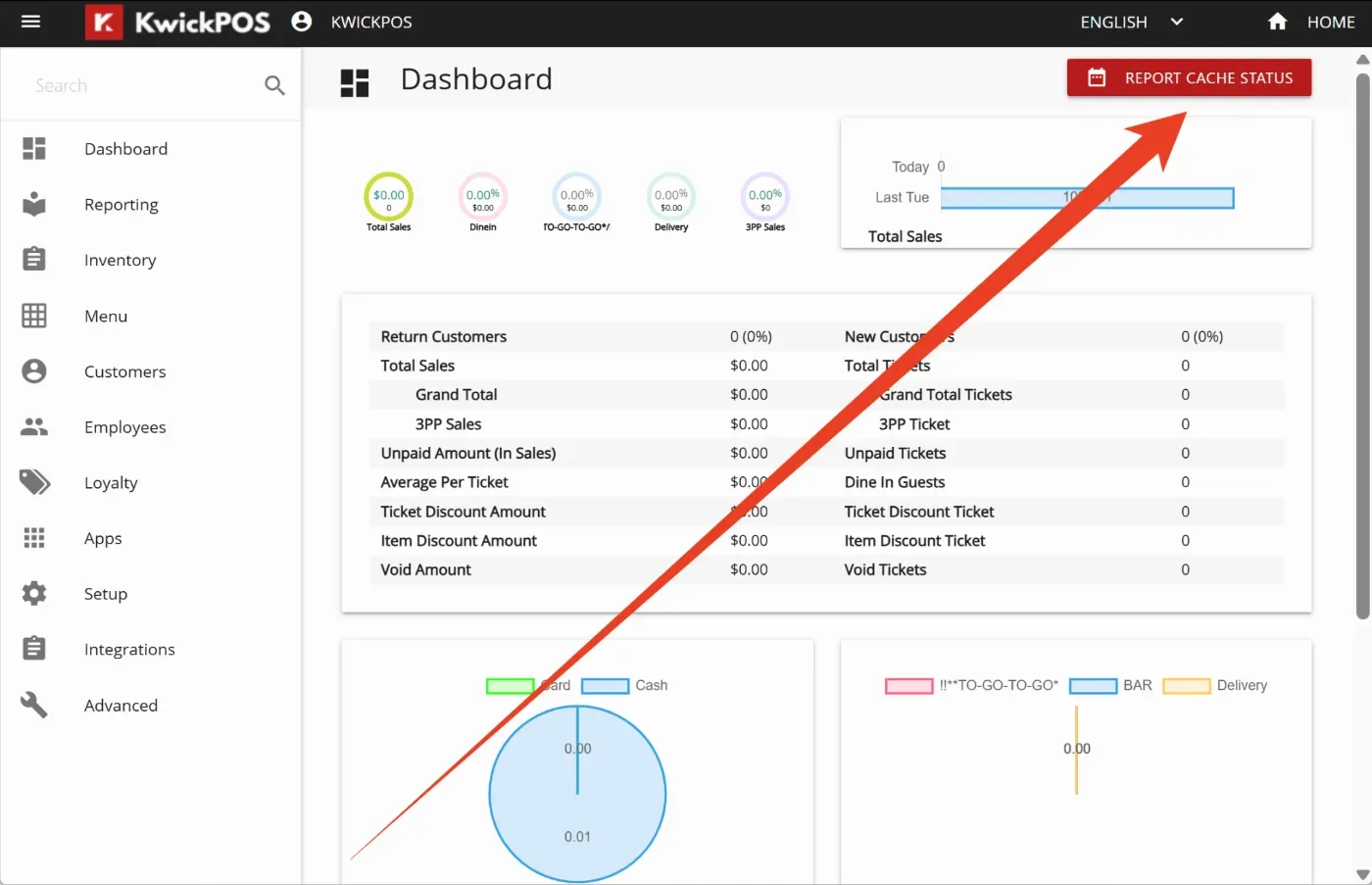Open Inventory in the sidebar
The width and height of the screenshot is (1372, 885).
point(121,260)
